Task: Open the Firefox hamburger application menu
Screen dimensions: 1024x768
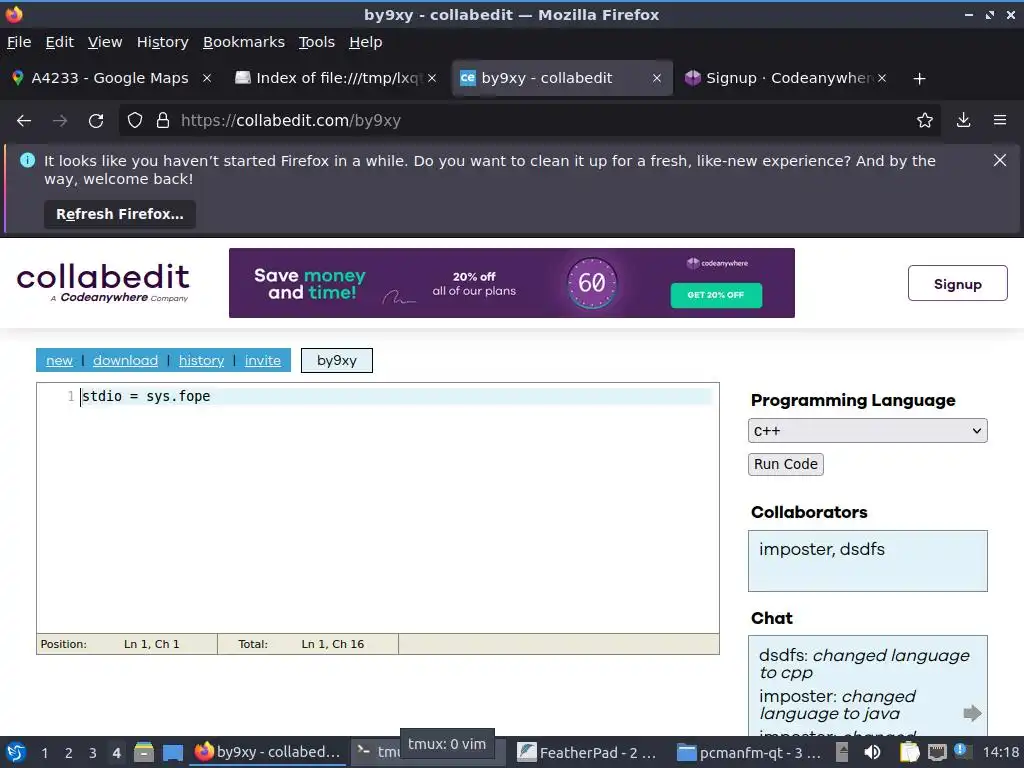Action: pyautogui.click(x=1000, y=120)
